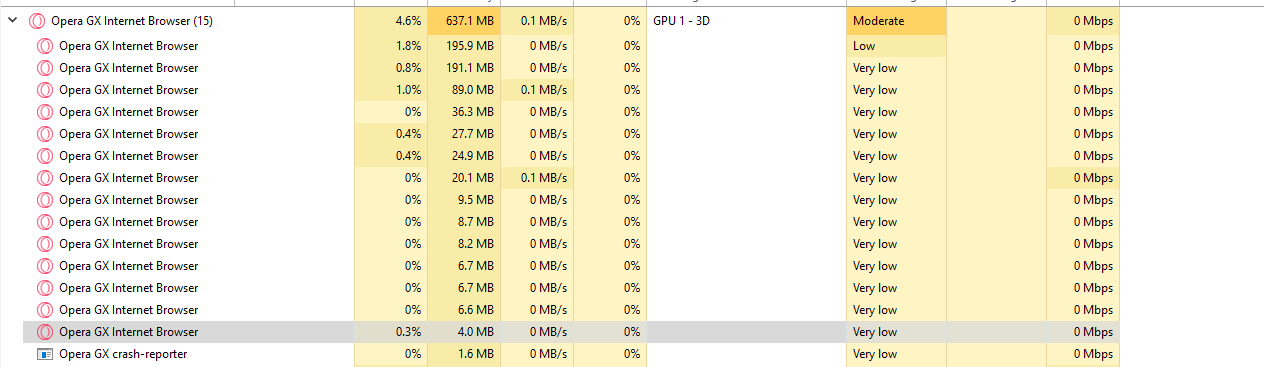Click the 4.6% CPU cell of the Opera group
Image resolution: width=1264 pixels, height=367 pixels.
pyautogui.click(x=391, y=20)
